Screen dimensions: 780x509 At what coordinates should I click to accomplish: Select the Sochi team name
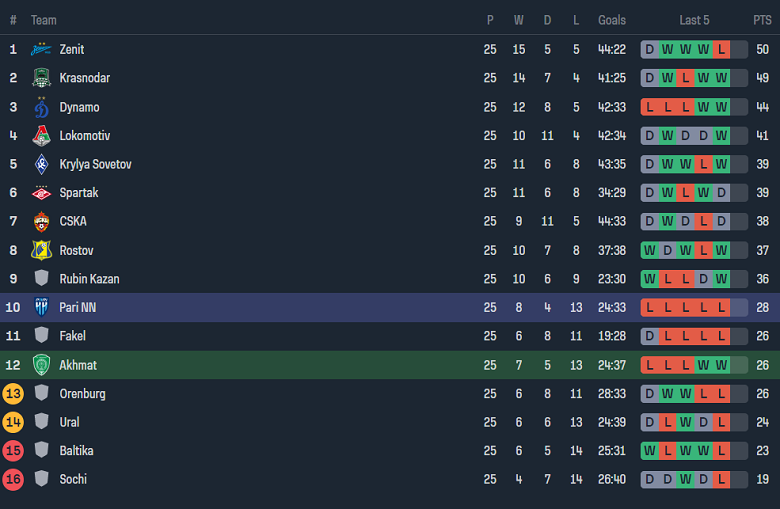click(x=73, y=479)
